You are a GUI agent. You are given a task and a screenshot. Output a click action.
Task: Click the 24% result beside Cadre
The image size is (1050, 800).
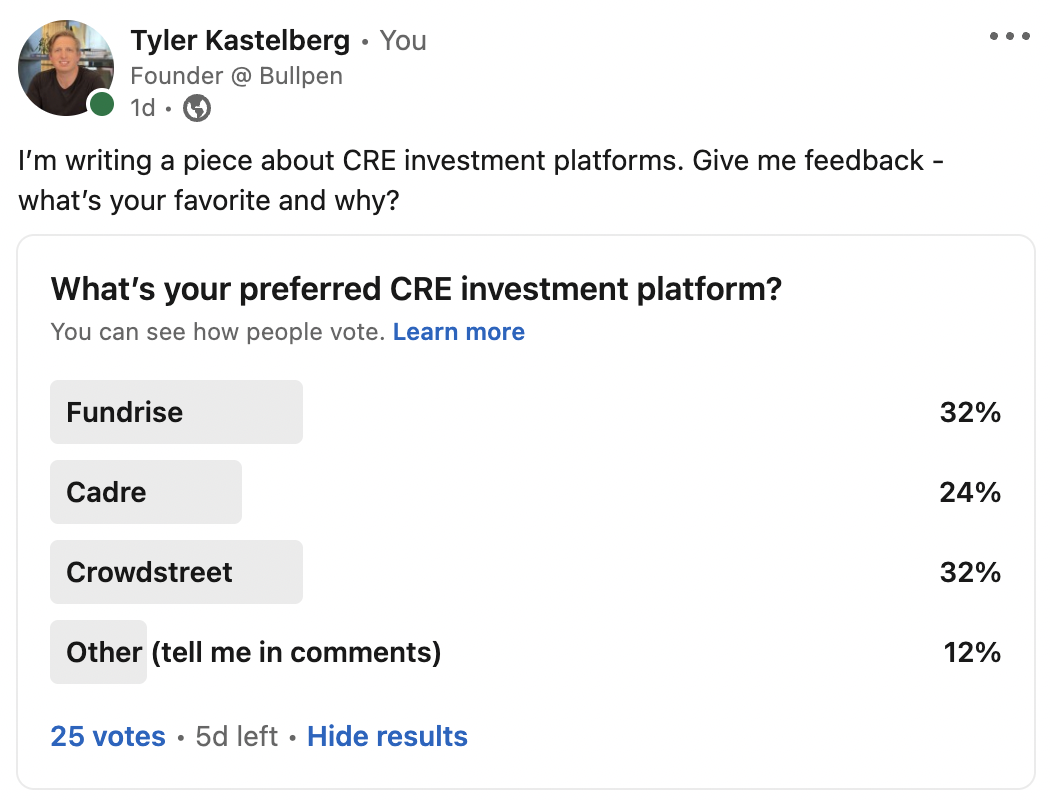[970, 493]
